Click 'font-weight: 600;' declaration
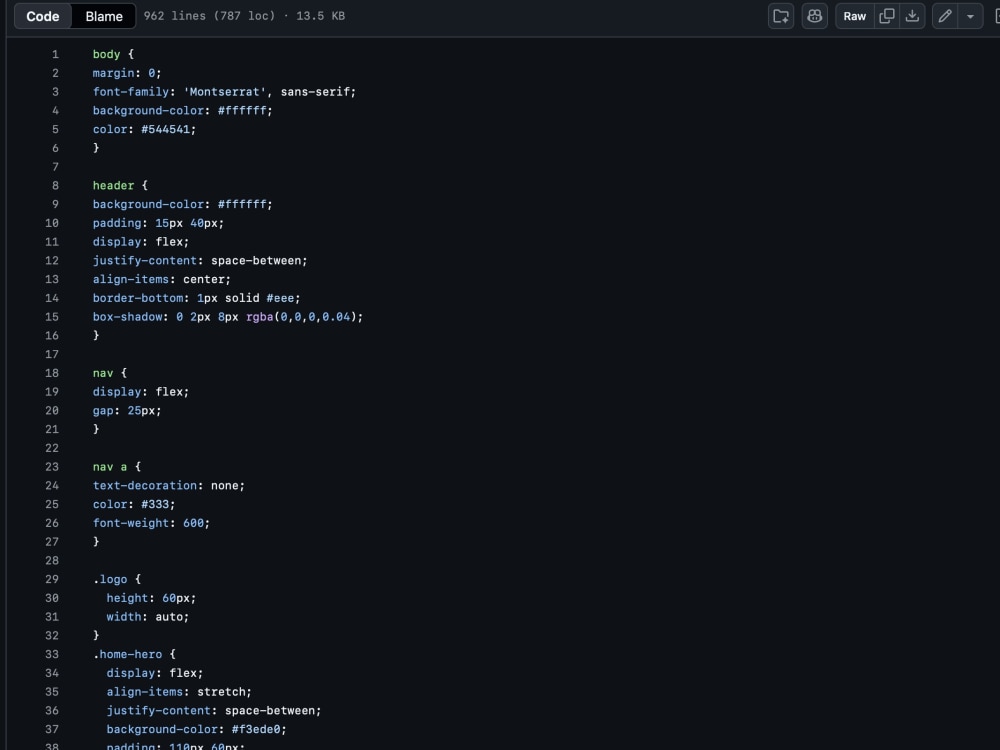This screenshot has width=1000, height=750. [151, 523]
